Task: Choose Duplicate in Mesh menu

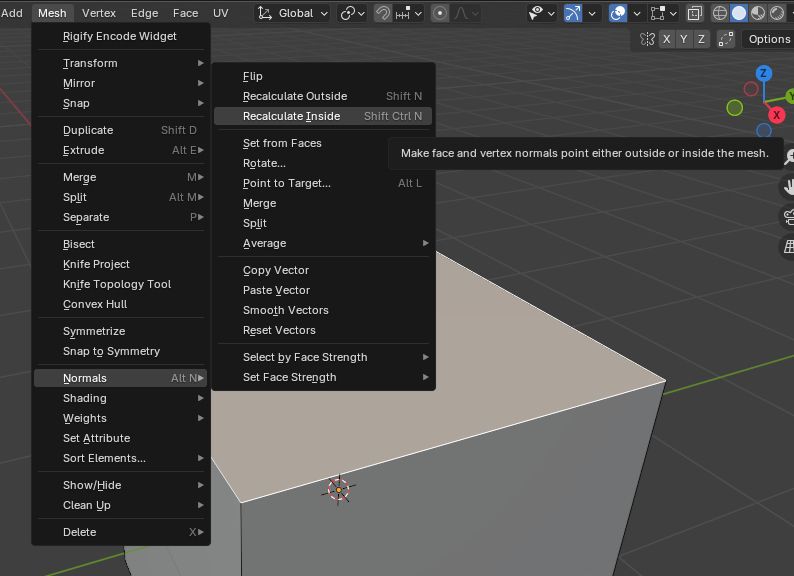Action: [121, 130]
